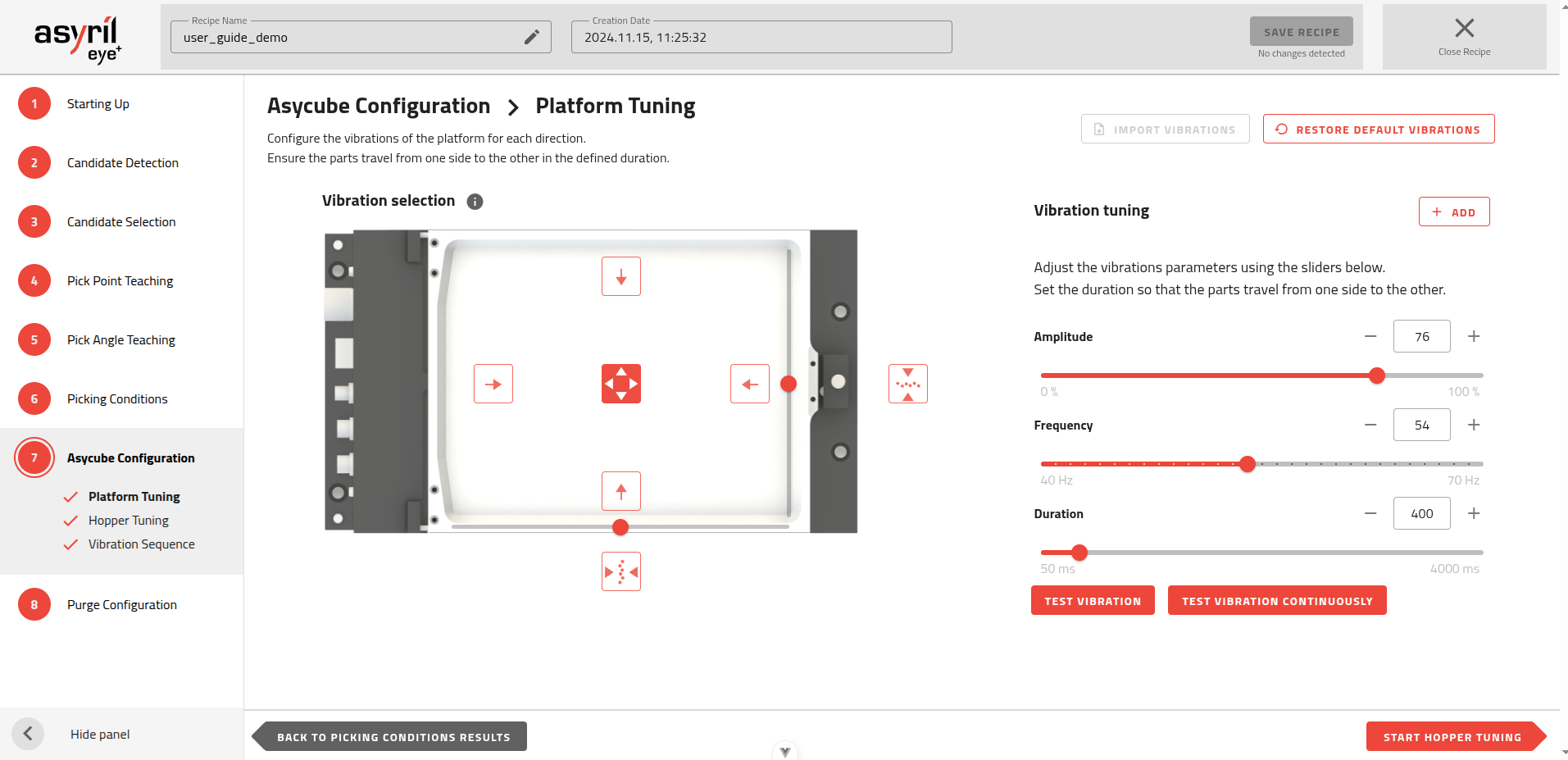Expand the bottom panel chevron
Image resolution: width=1568 pixels, height=760 pixels.
[785, 751]
